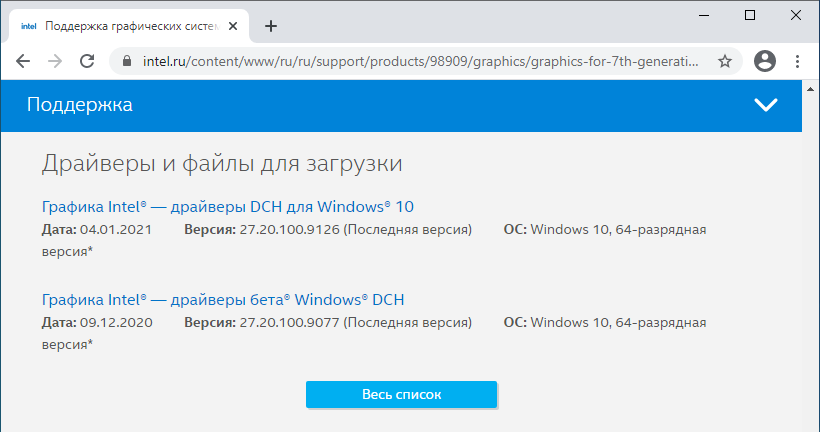Click scrollbar down arrow
The width and height of the screenshot is (820, 432).
pyautogui.click(x=811, y=423)
